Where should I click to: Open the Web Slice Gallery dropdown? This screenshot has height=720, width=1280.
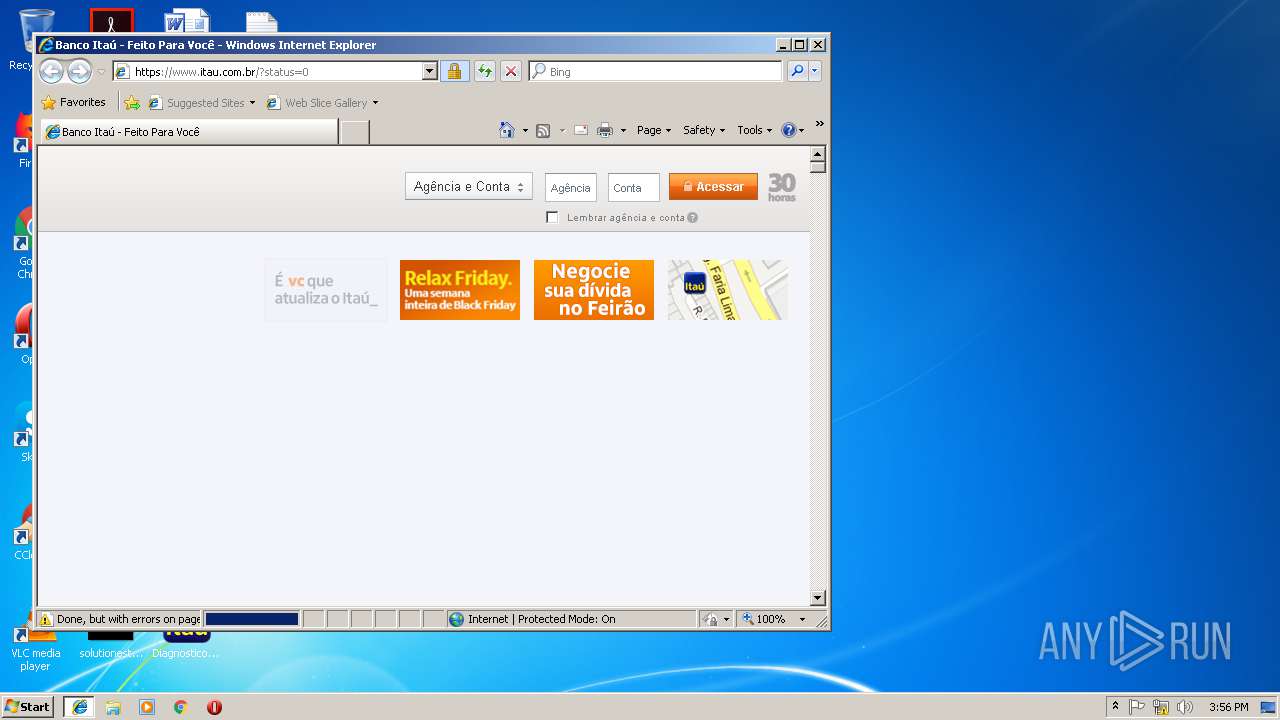[x=375, y=103]
